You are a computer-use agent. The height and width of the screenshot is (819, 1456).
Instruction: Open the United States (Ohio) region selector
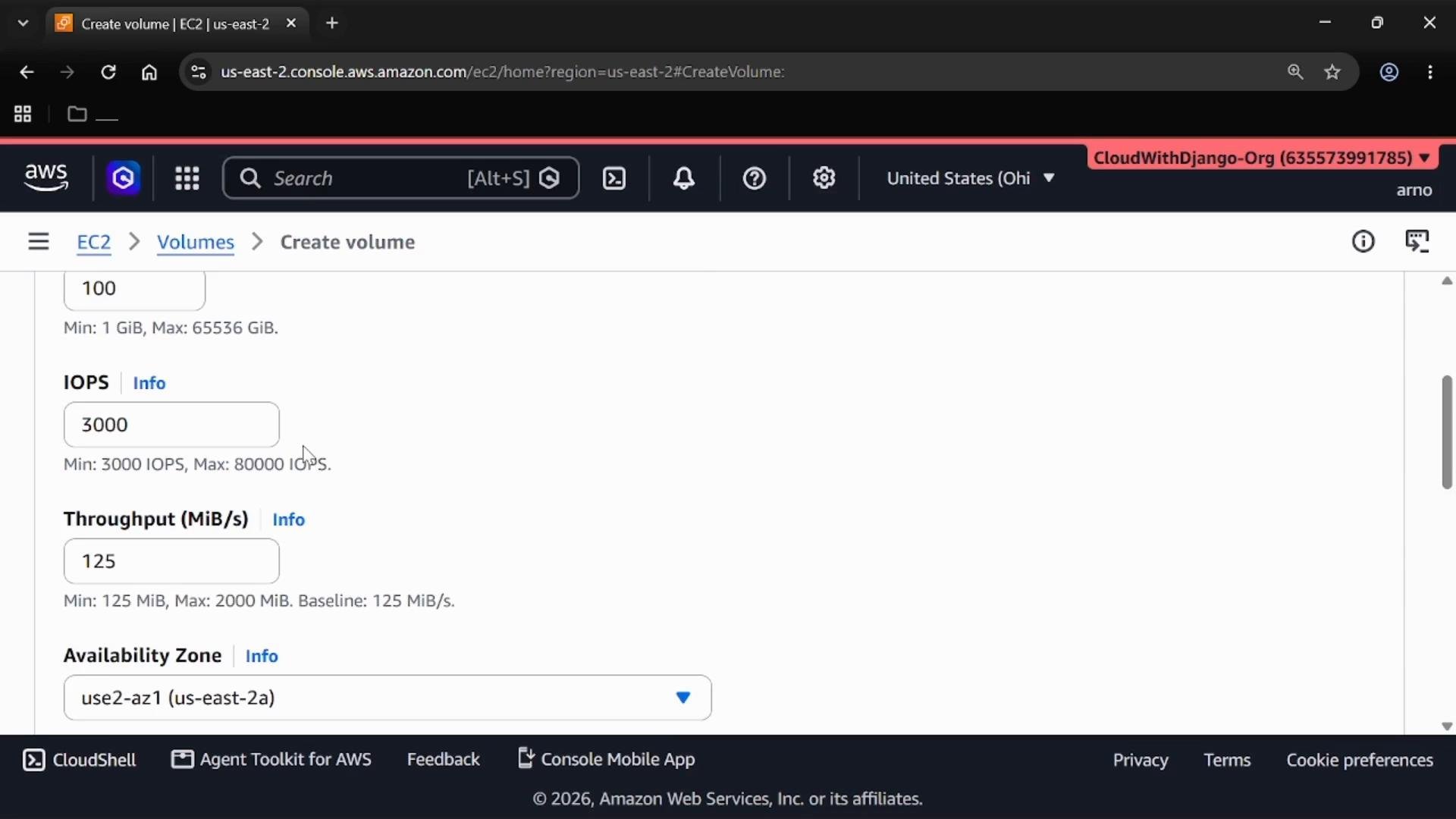coord(971,178)
